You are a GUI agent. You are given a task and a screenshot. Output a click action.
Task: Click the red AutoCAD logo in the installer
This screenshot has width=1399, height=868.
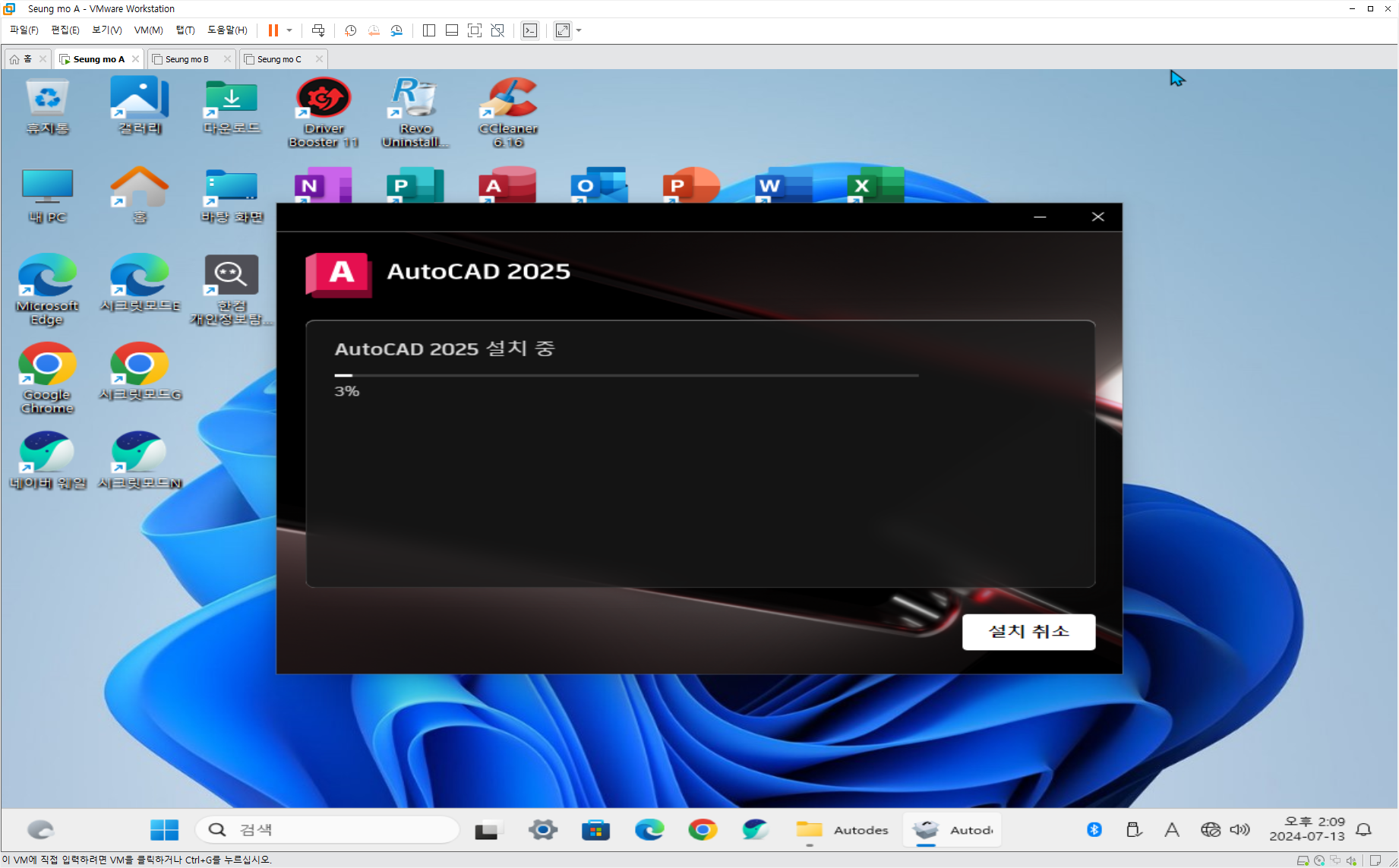(339, 274)
